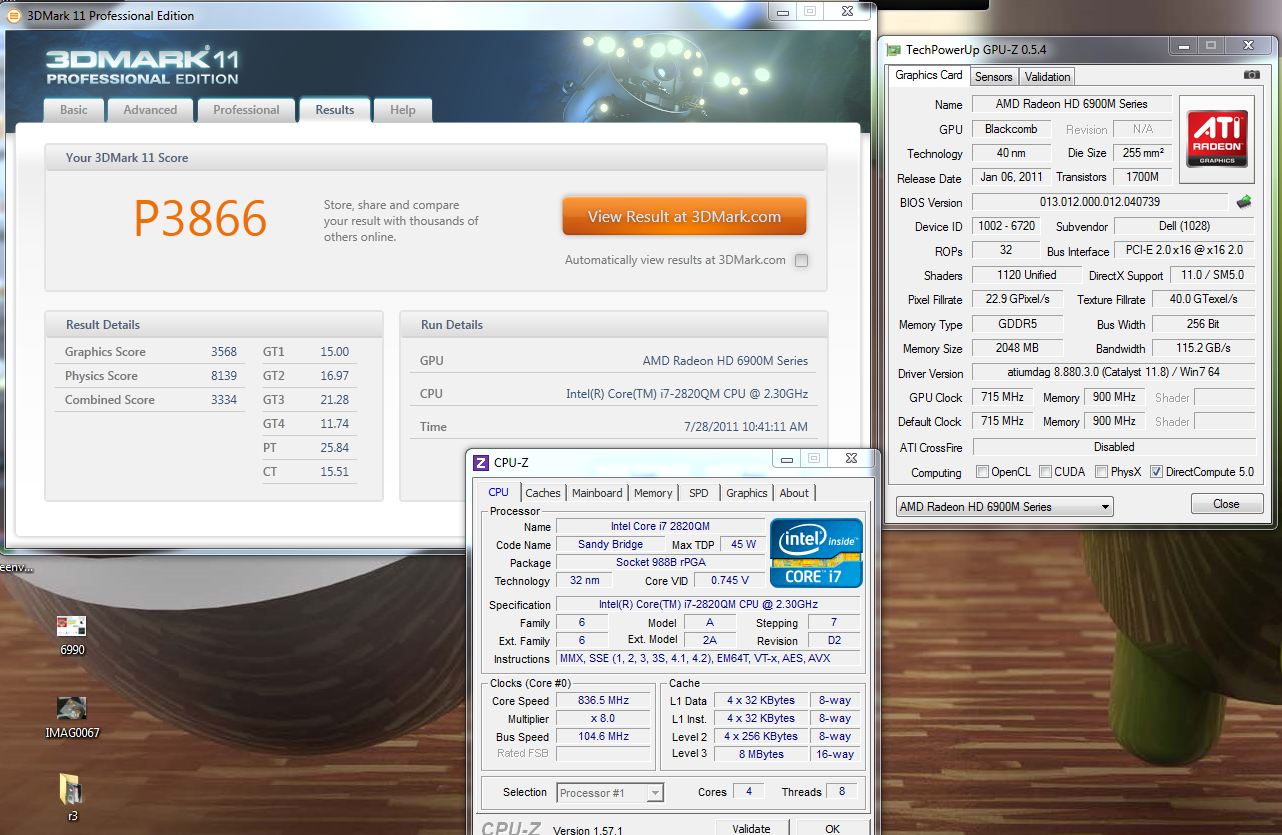The width and height of the screenshot is (1282, 835).
Task: Click the Validate button in CPU-Z
Action: [x=751, y=828]
